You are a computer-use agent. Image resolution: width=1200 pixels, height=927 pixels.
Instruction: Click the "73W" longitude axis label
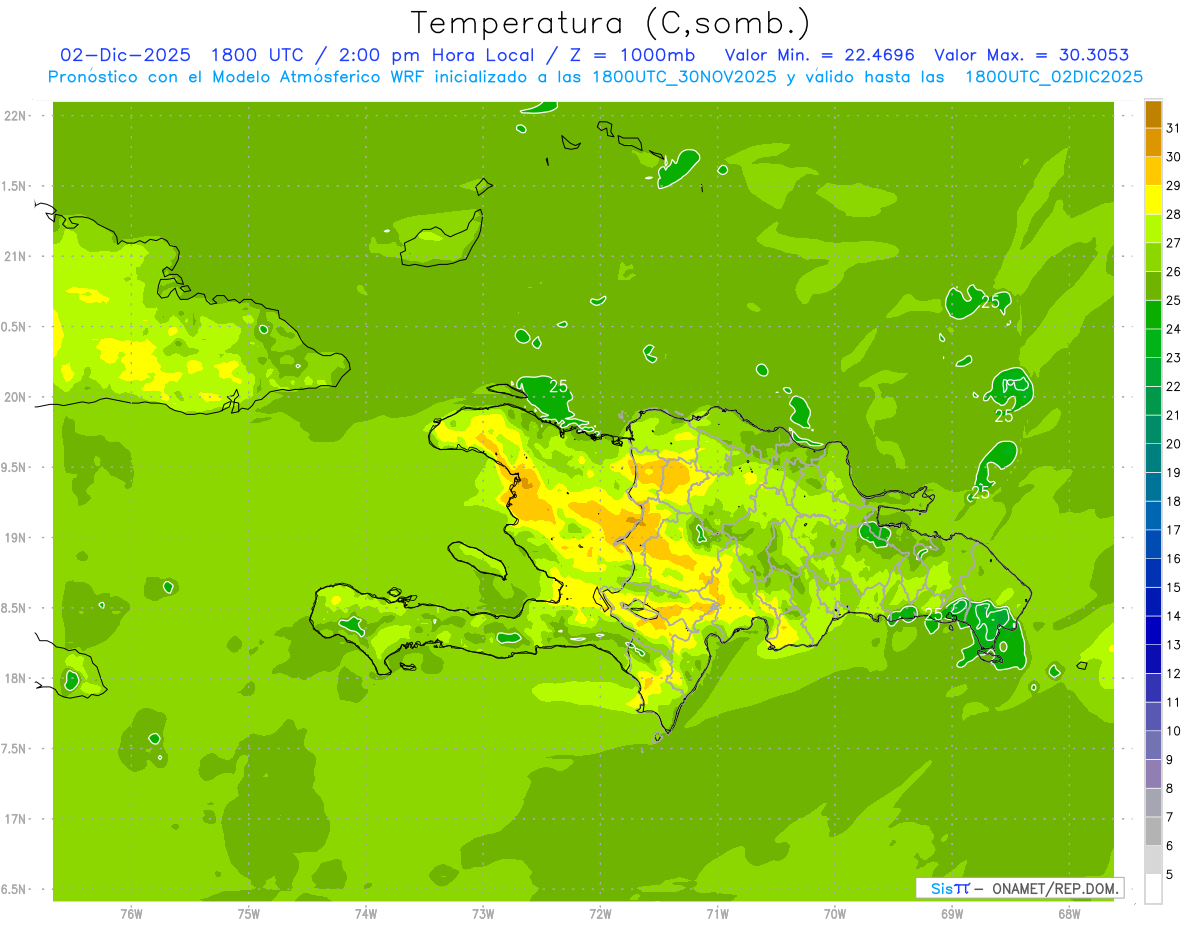coord(483,914)
